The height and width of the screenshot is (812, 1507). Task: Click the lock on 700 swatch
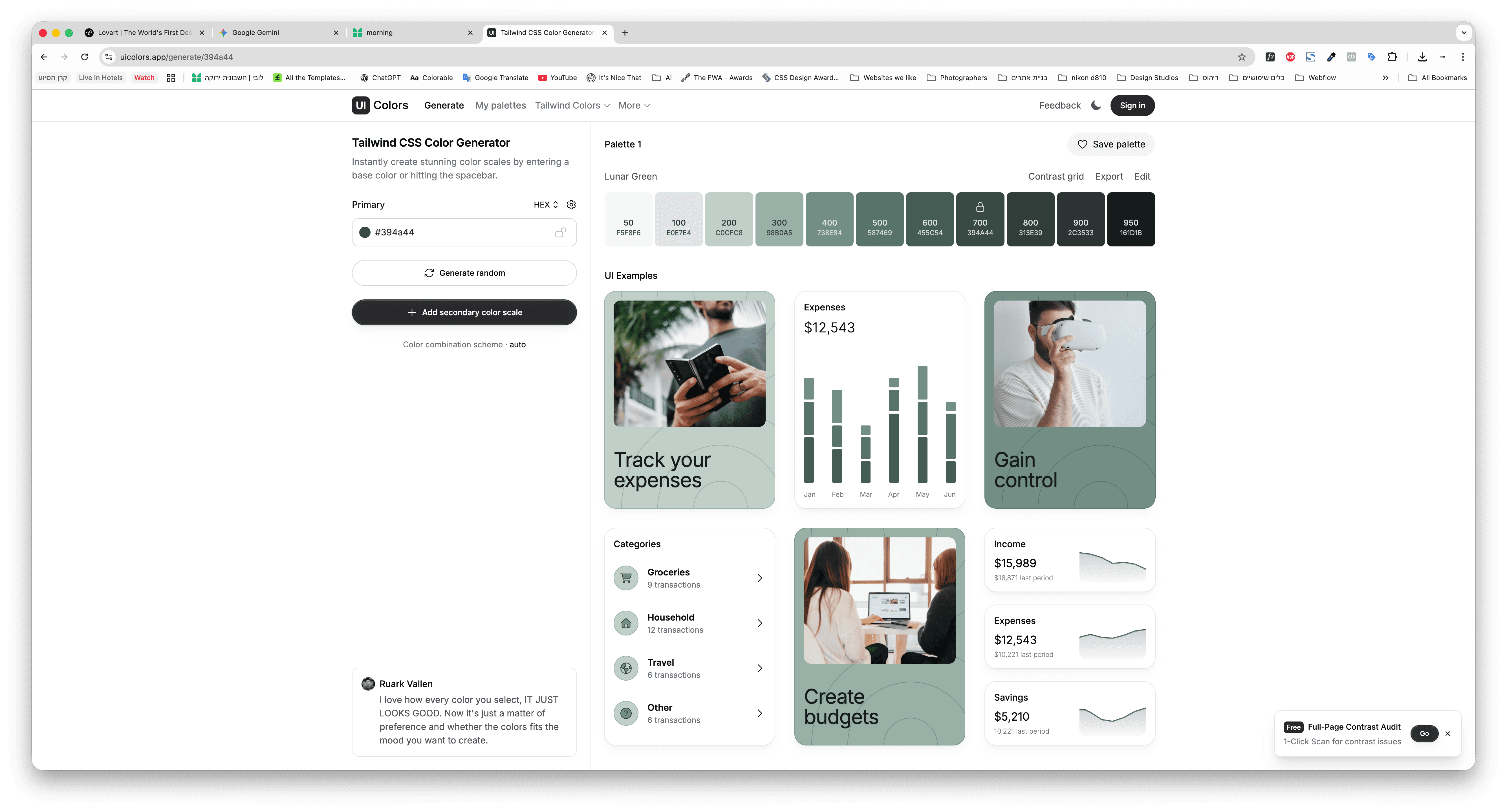pyautogui.click(x=980, y=207)
